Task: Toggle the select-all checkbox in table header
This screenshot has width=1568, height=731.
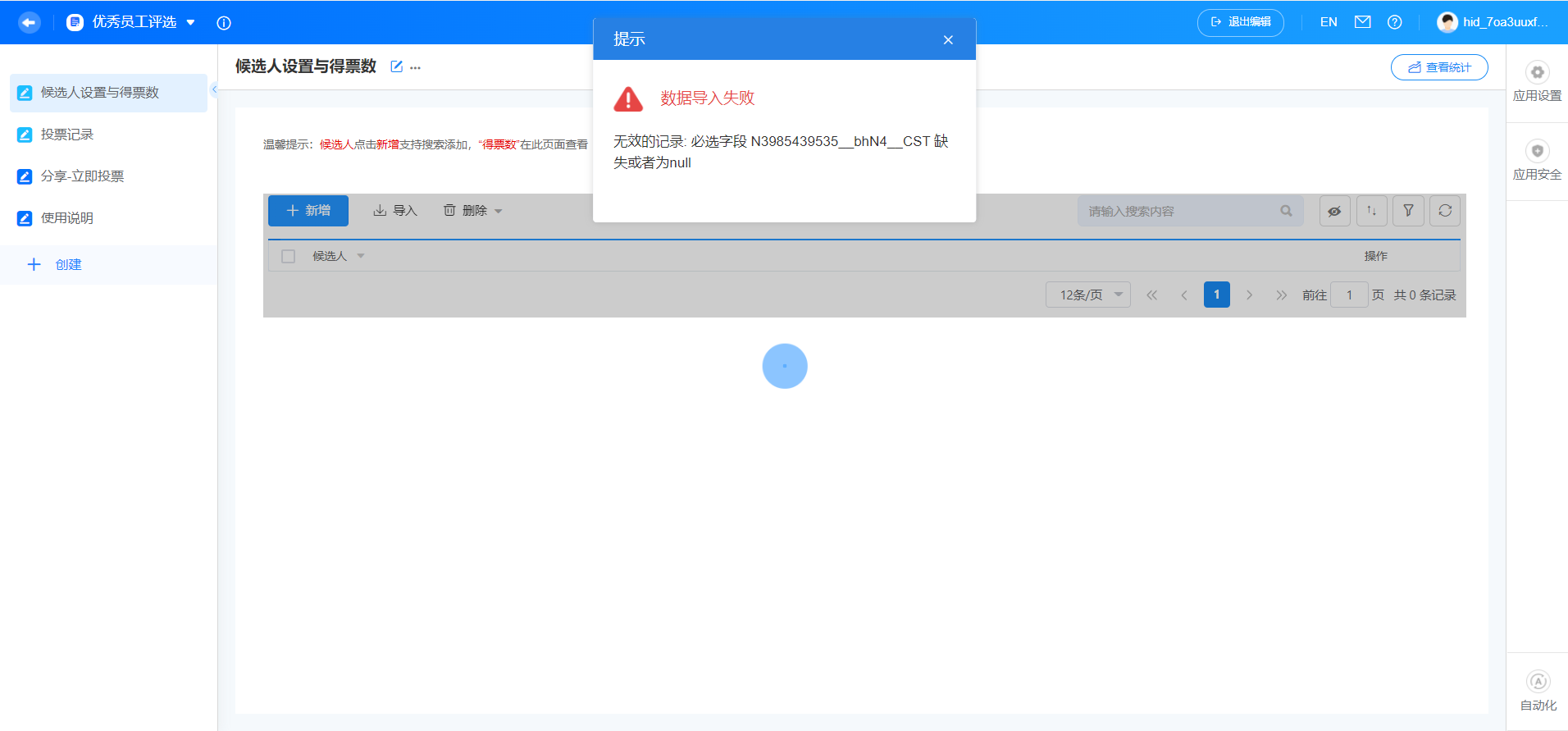Action: 288,256
